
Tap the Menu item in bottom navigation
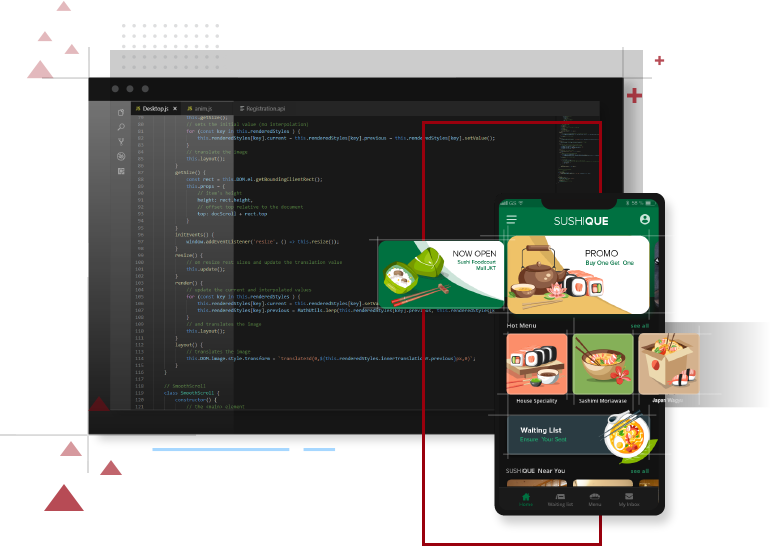(x=595, y=498)
